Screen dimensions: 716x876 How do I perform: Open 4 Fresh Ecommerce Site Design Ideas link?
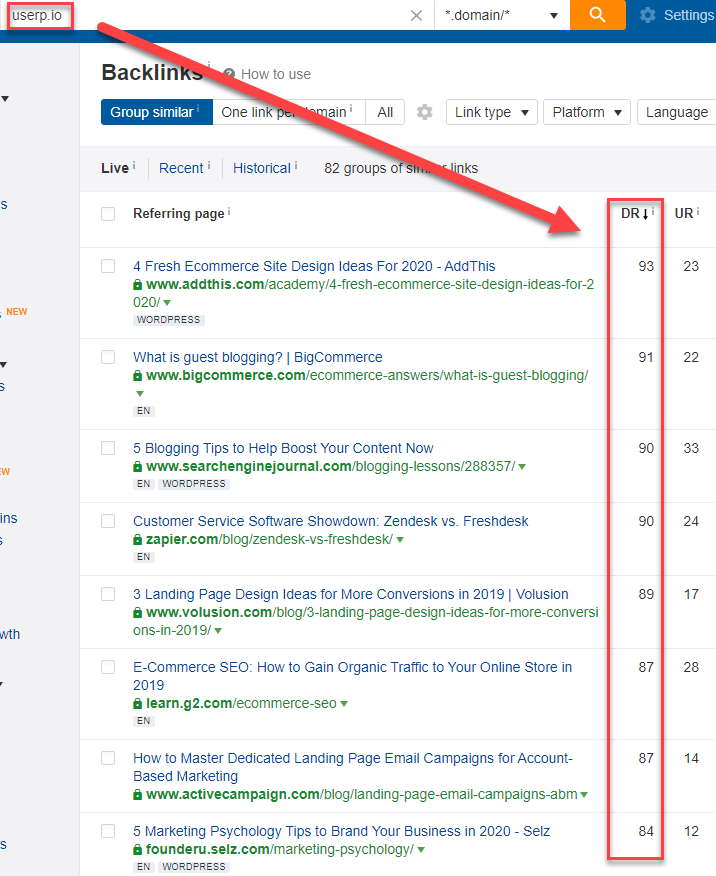point(314,266)
